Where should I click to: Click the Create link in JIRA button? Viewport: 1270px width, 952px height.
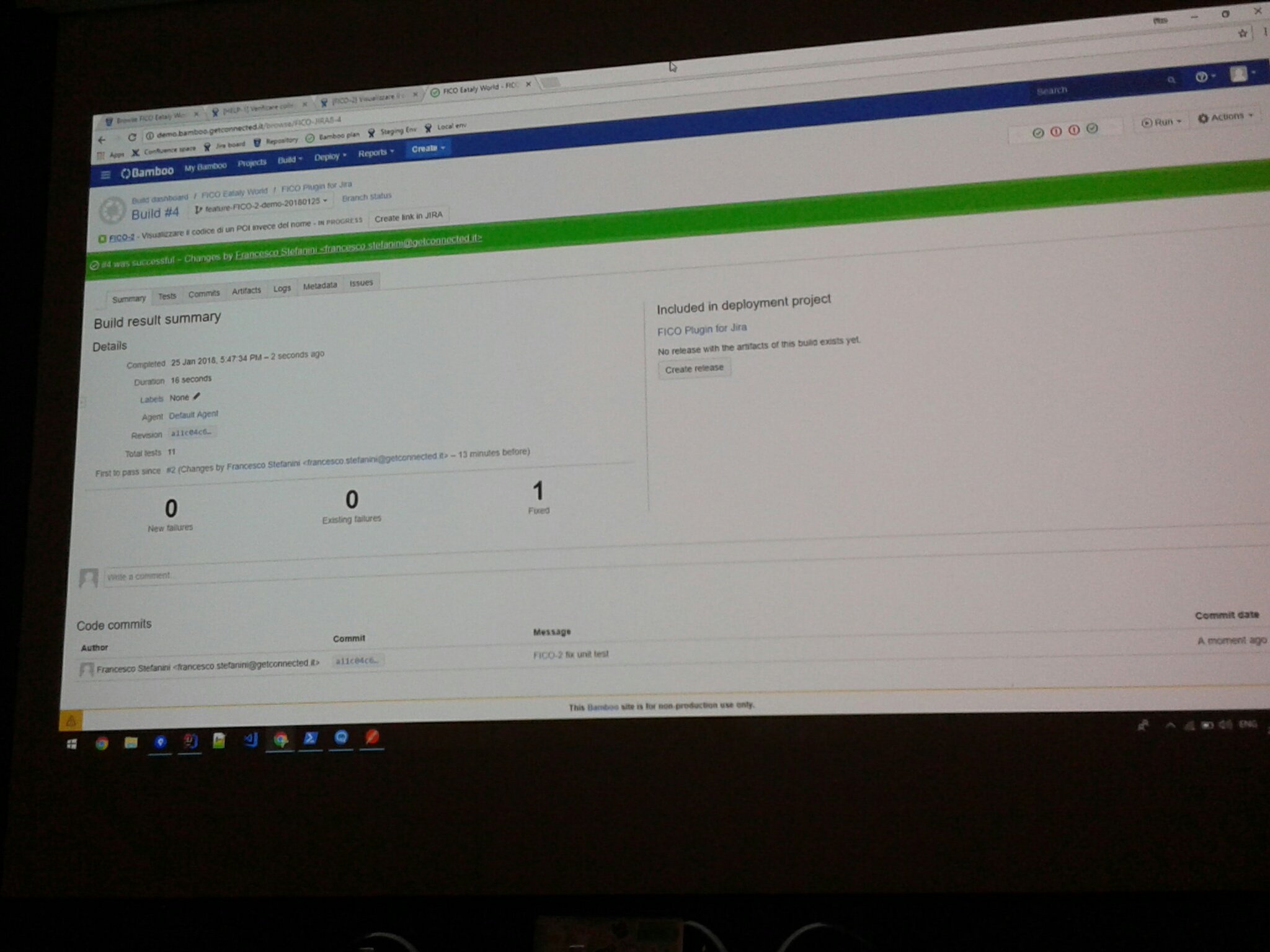[x=408, y=217]
